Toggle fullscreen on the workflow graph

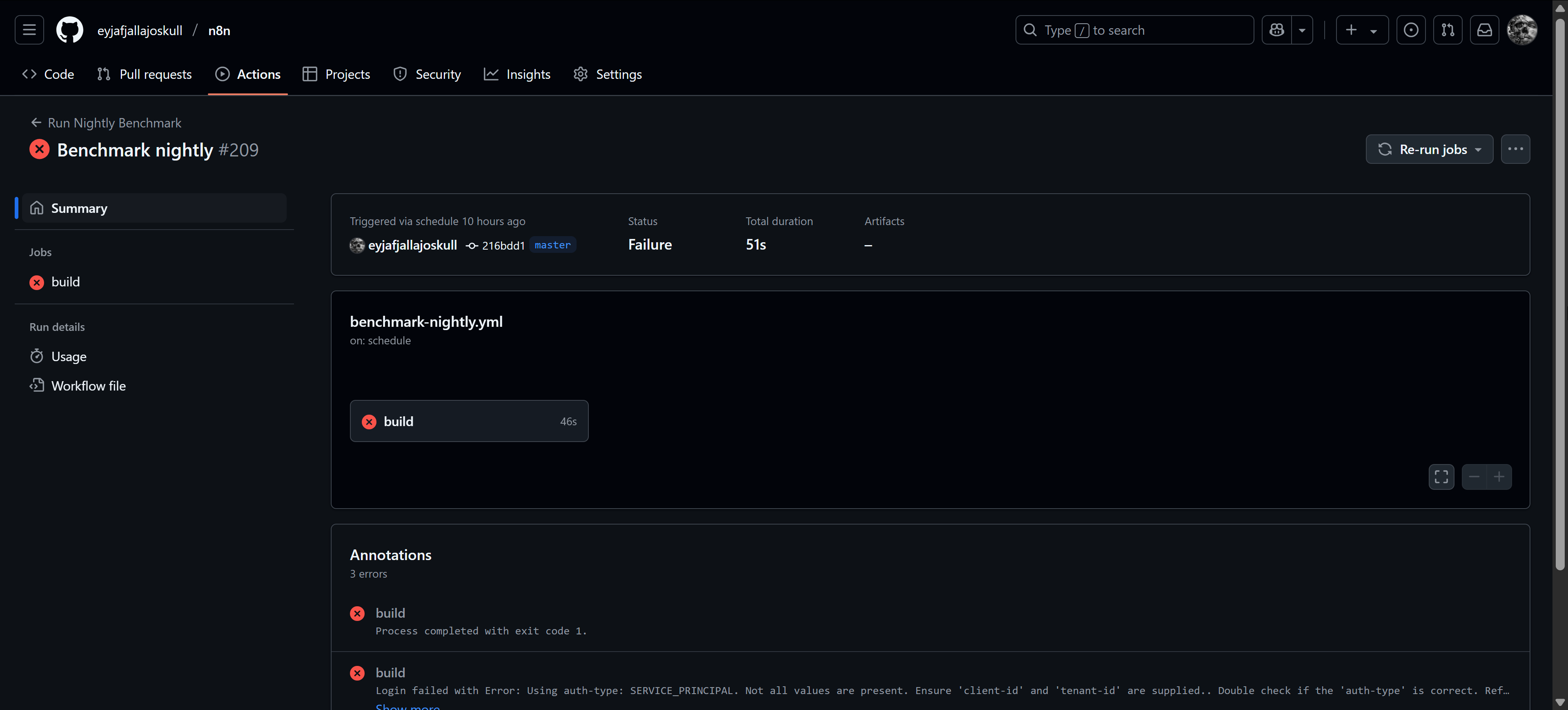tap(1441, 477)
